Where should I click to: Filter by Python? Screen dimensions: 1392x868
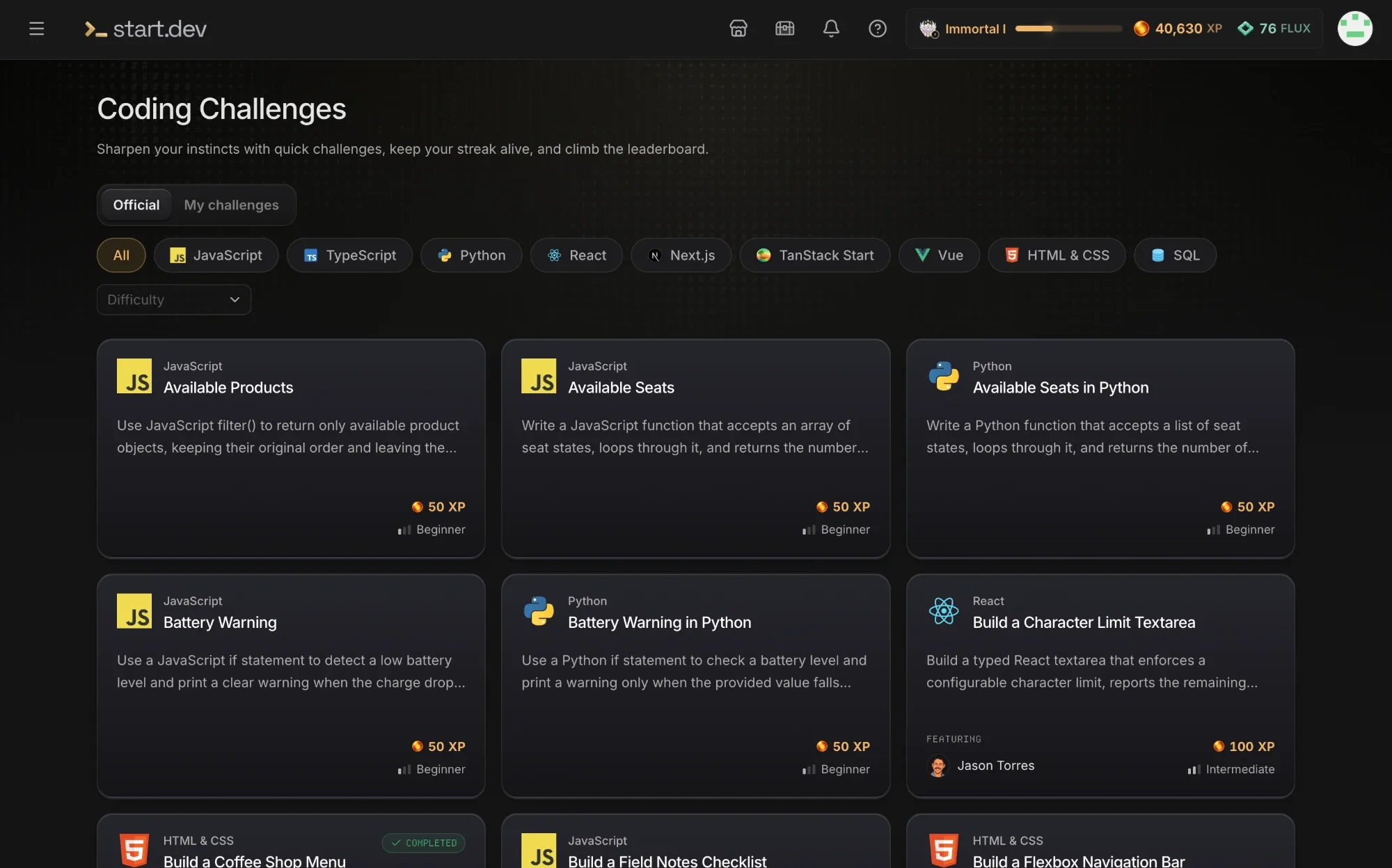click(471, 255)
